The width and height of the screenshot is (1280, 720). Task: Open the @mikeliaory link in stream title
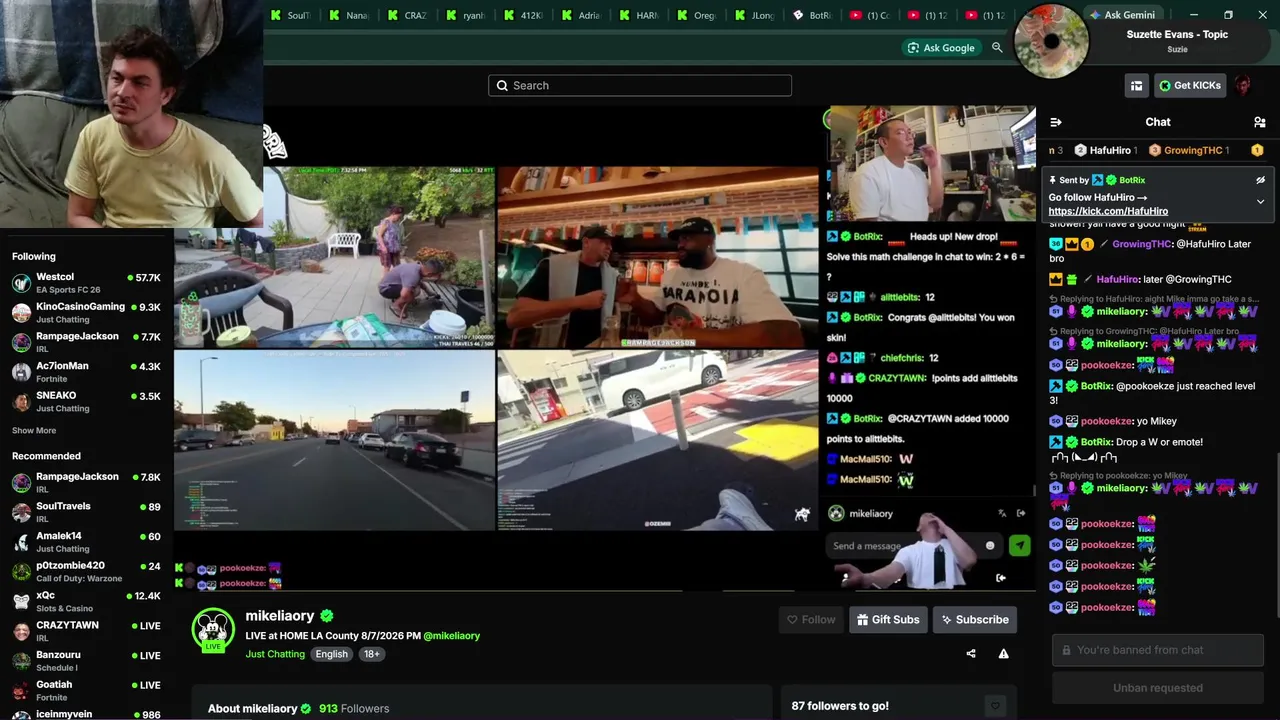[451, 636]
